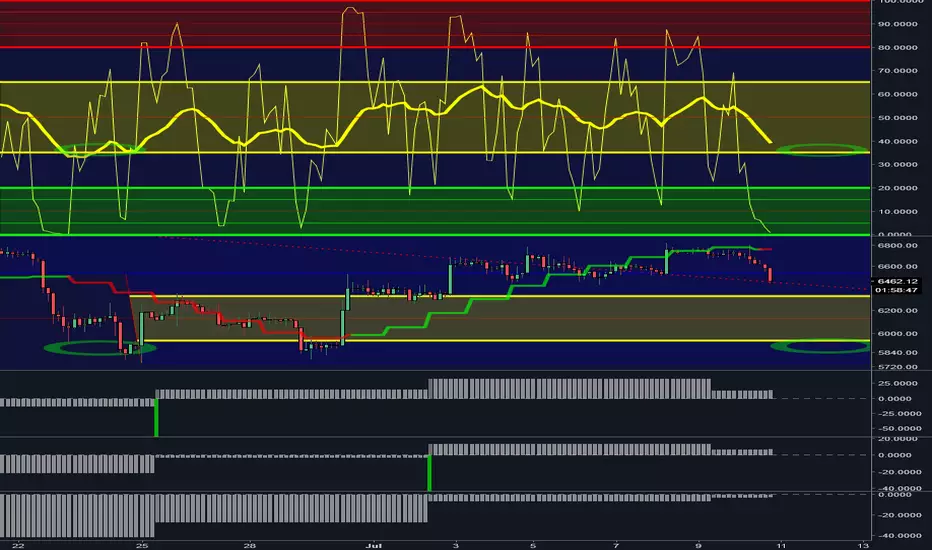Click the 6200.00 price axis label
The height and width of the screenshot is (550, 932).
[898, 310]
